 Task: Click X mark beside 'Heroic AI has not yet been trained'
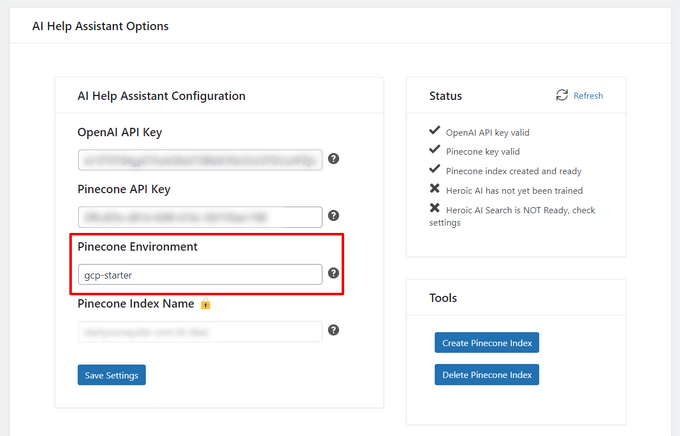pyautogui.click(x=434, y=189)
